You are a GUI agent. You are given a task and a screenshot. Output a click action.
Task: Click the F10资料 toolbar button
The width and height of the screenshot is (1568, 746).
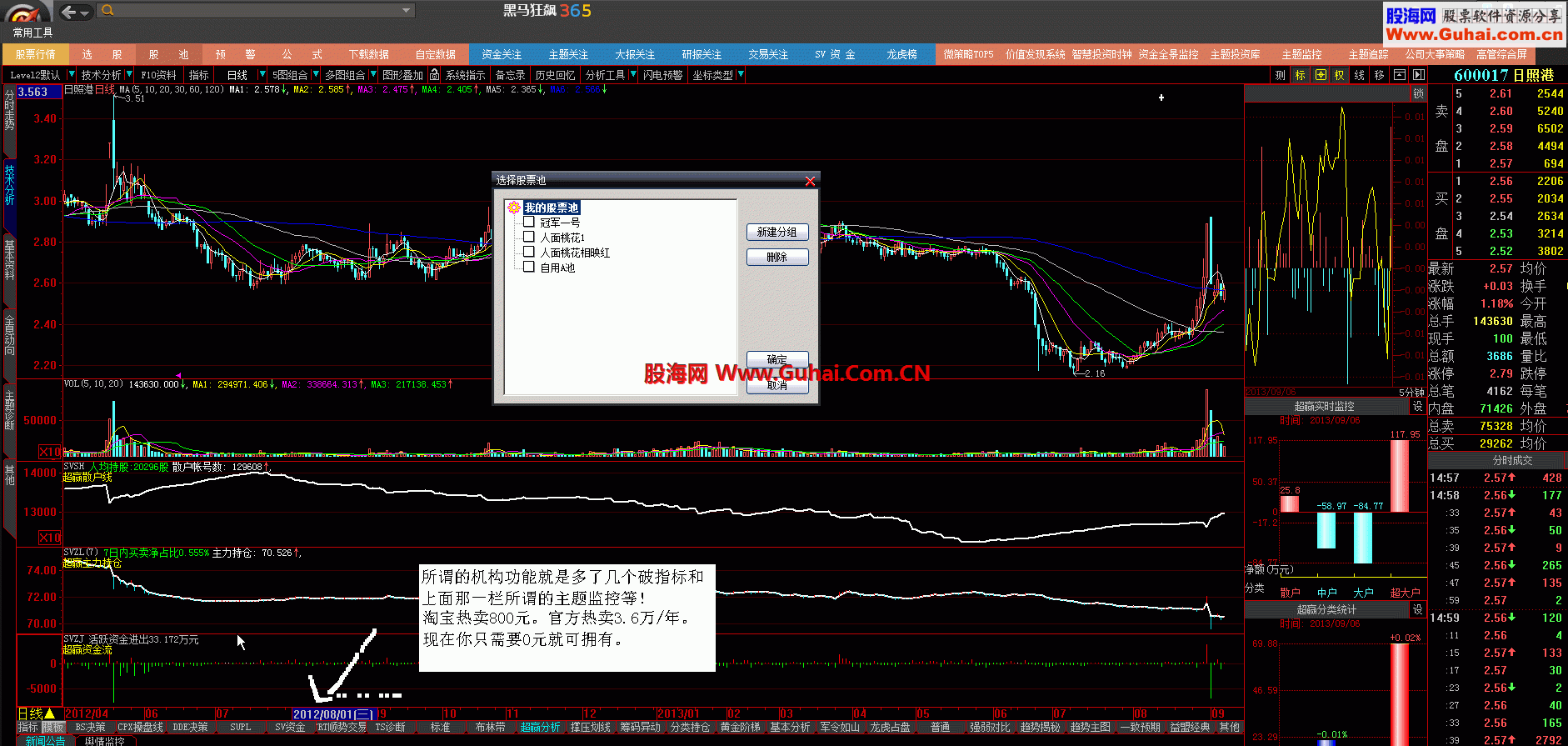(x=158, y=75)
